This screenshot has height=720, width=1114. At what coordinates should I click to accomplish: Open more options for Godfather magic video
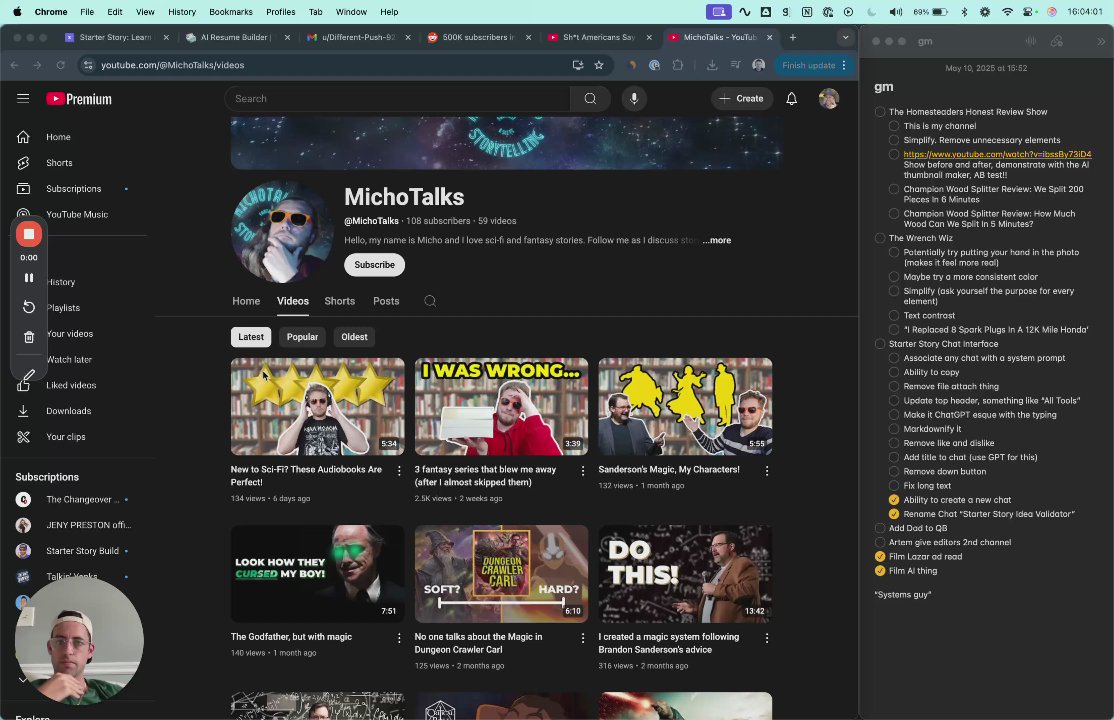(x=399, y=638)
